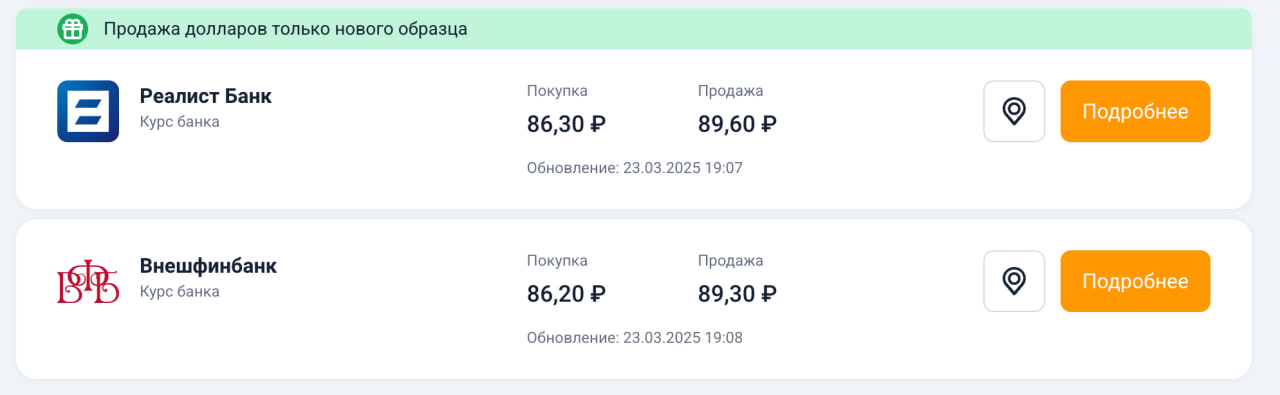Open the Реалист Банк name link
This screenshot has height=395, width=1280.
coord(206,96)
